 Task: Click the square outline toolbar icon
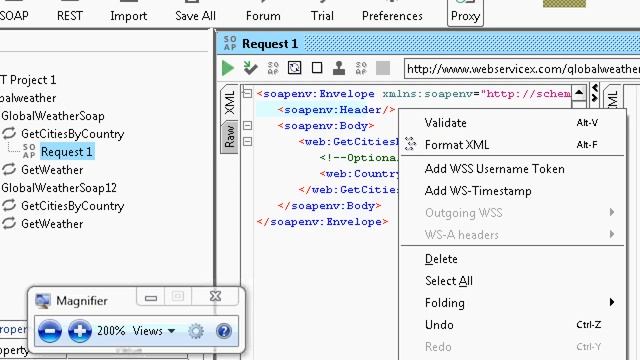pos(317,68)
